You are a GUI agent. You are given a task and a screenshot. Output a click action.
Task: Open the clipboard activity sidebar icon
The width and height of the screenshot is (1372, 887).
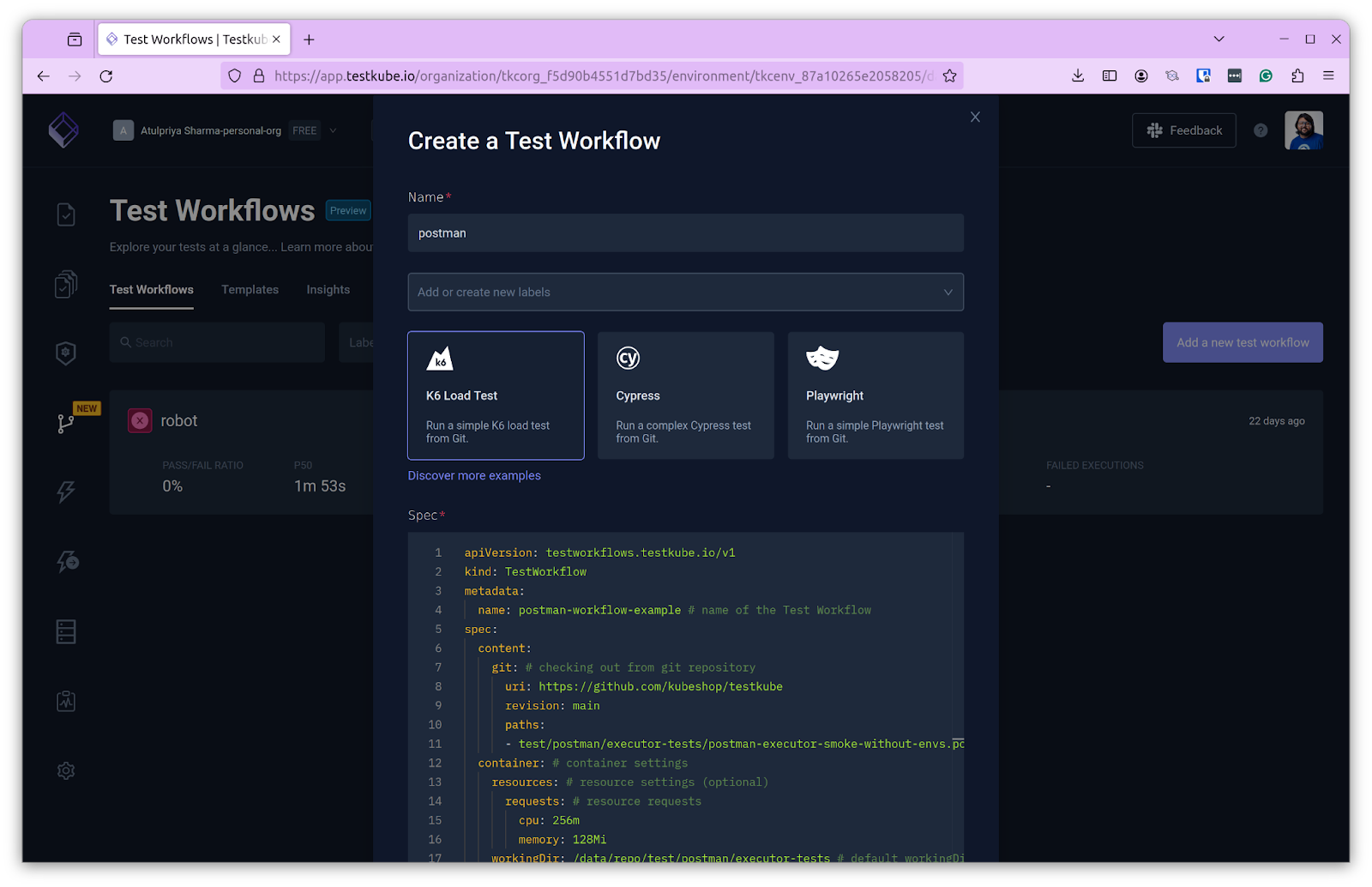pyautogui.click(x=66, y=701)
